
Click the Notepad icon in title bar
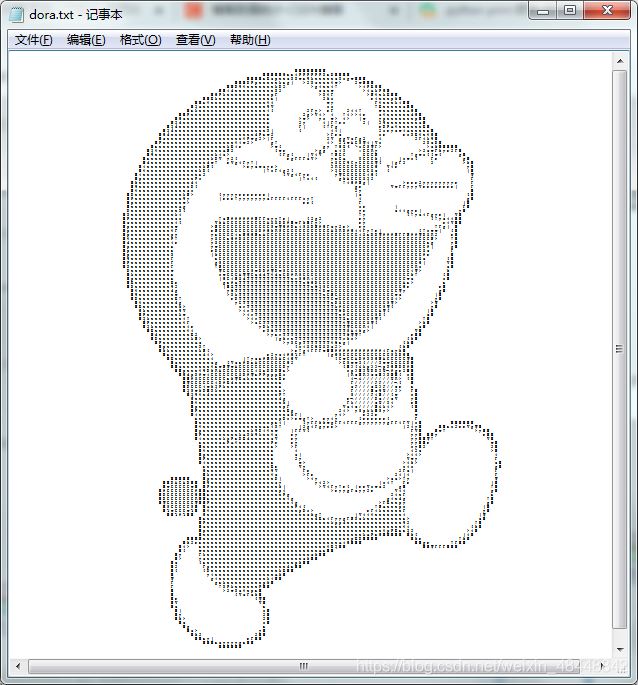(17, 15)
